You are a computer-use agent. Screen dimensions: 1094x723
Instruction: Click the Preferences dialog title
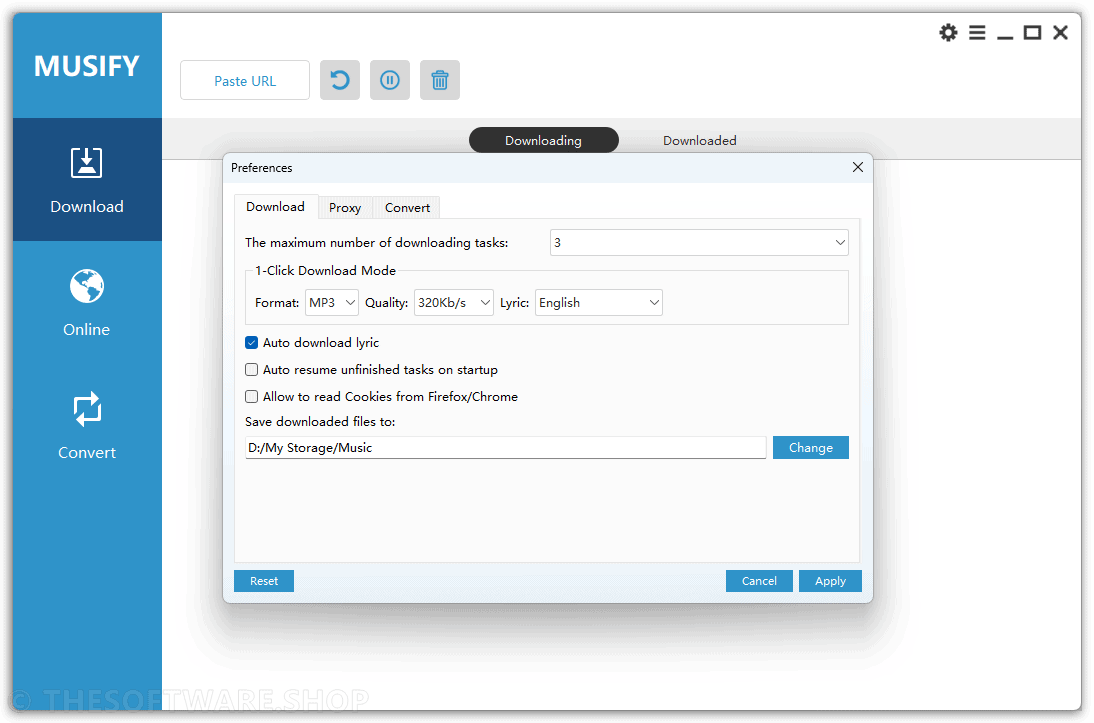tap(262, 168)
